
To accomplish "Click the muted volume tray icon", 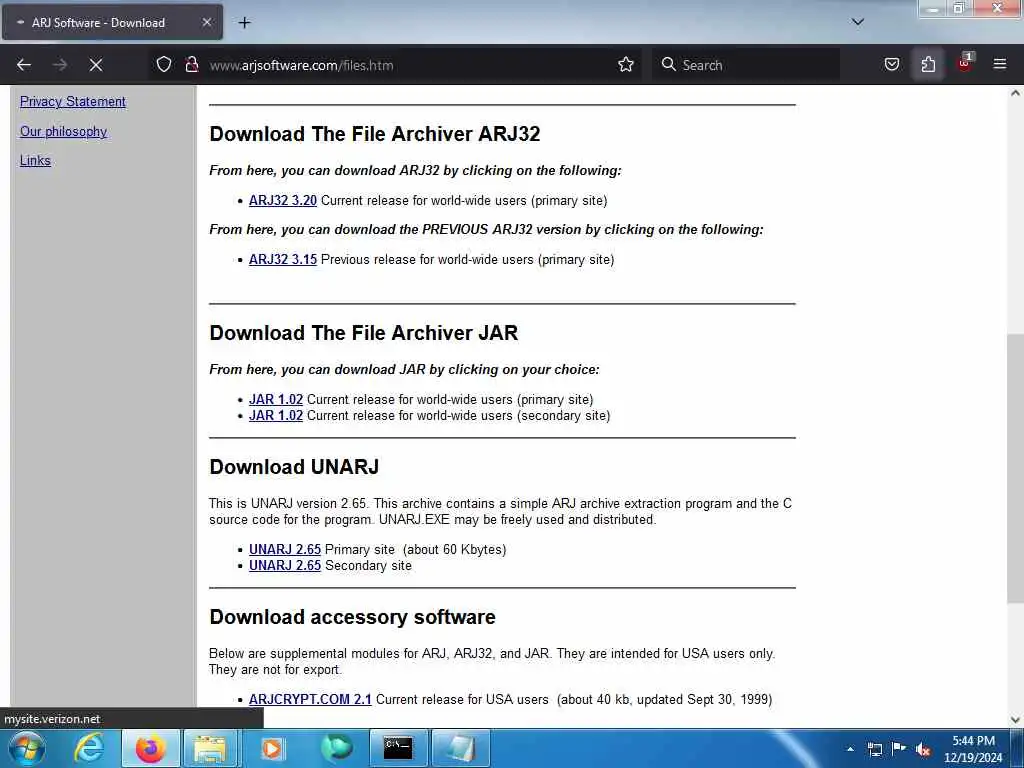I will [923, 749].
